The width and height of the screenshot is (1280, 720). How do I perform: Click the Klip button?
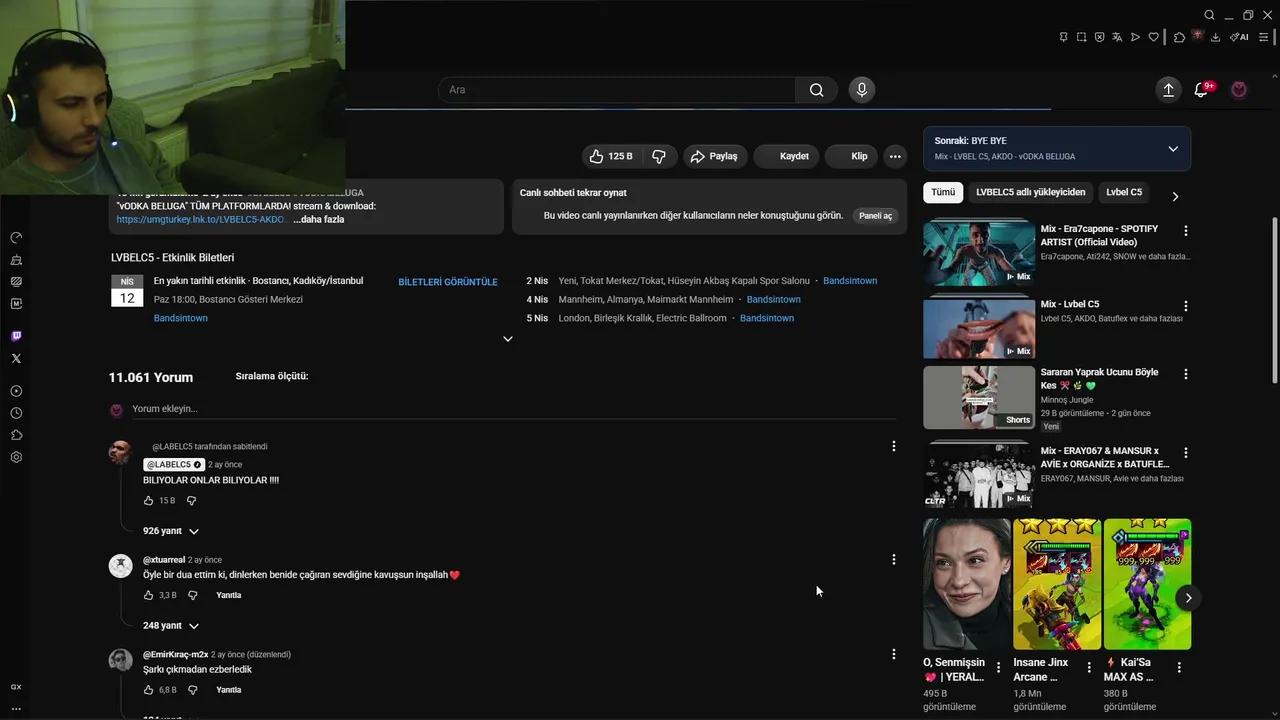click(850, 156)
